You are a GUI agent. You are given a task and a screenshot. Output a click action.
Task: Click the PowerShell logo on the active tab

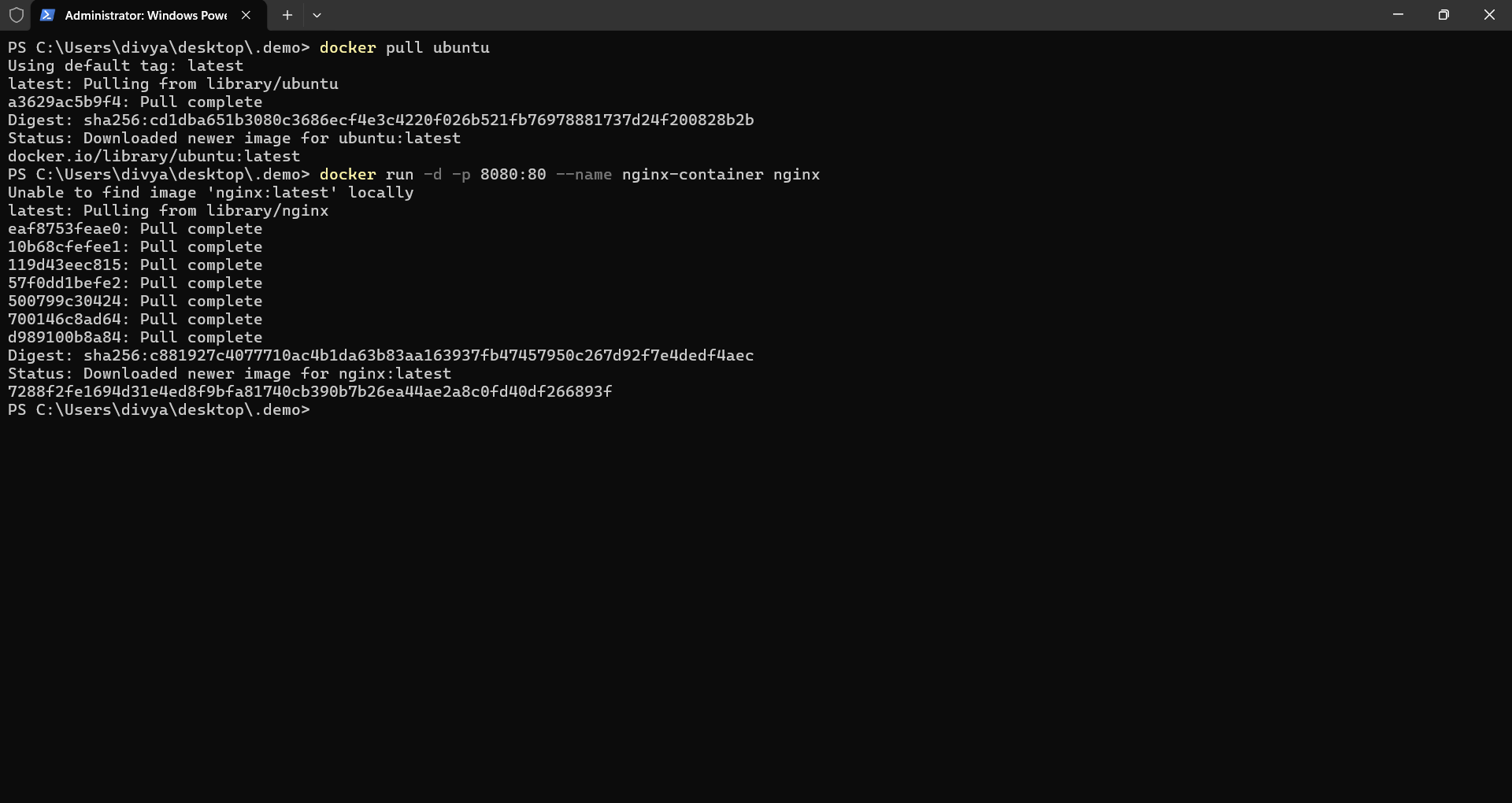(47, 15)
